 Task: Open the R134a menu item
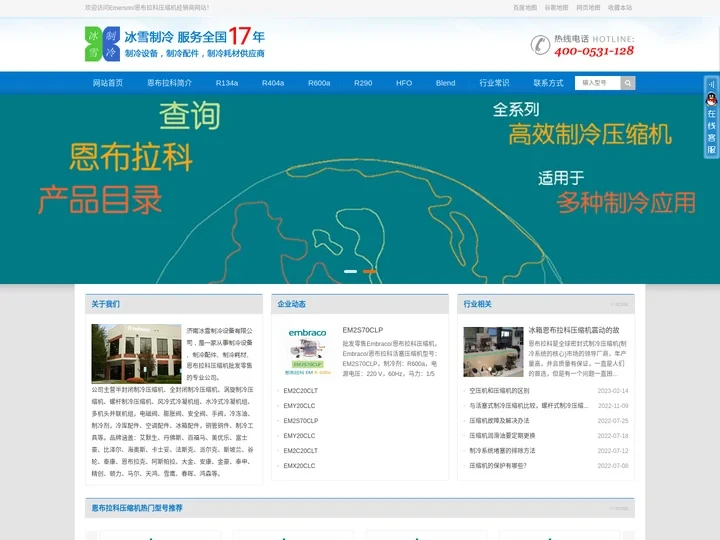pos(227,83)
